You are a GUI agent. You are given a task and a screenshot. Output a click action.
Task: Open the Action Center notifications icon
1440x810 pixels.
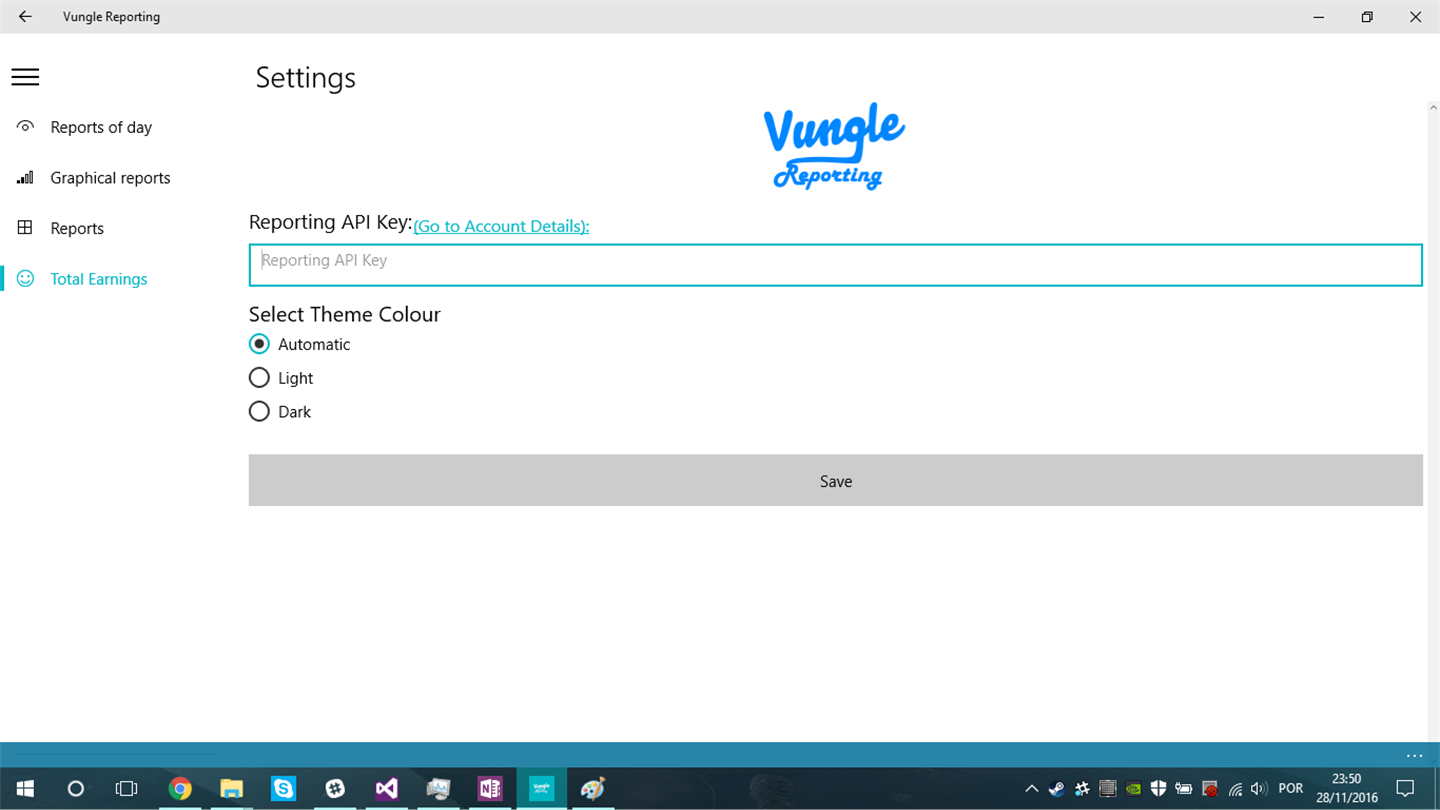click(x=1405, y=789)
